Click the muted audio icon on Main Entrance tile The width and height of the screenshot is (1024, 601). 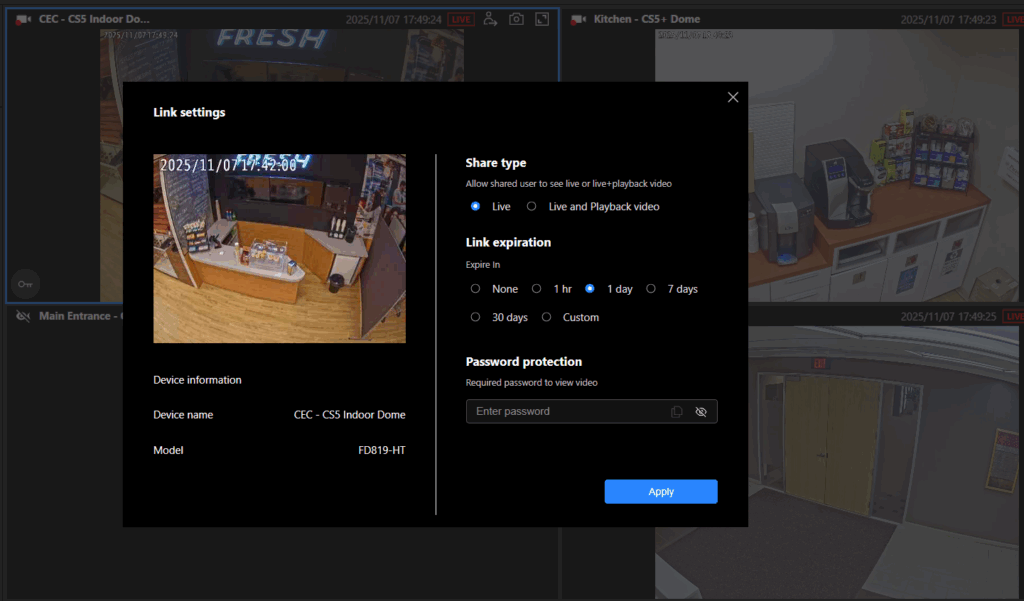point(22,315)
